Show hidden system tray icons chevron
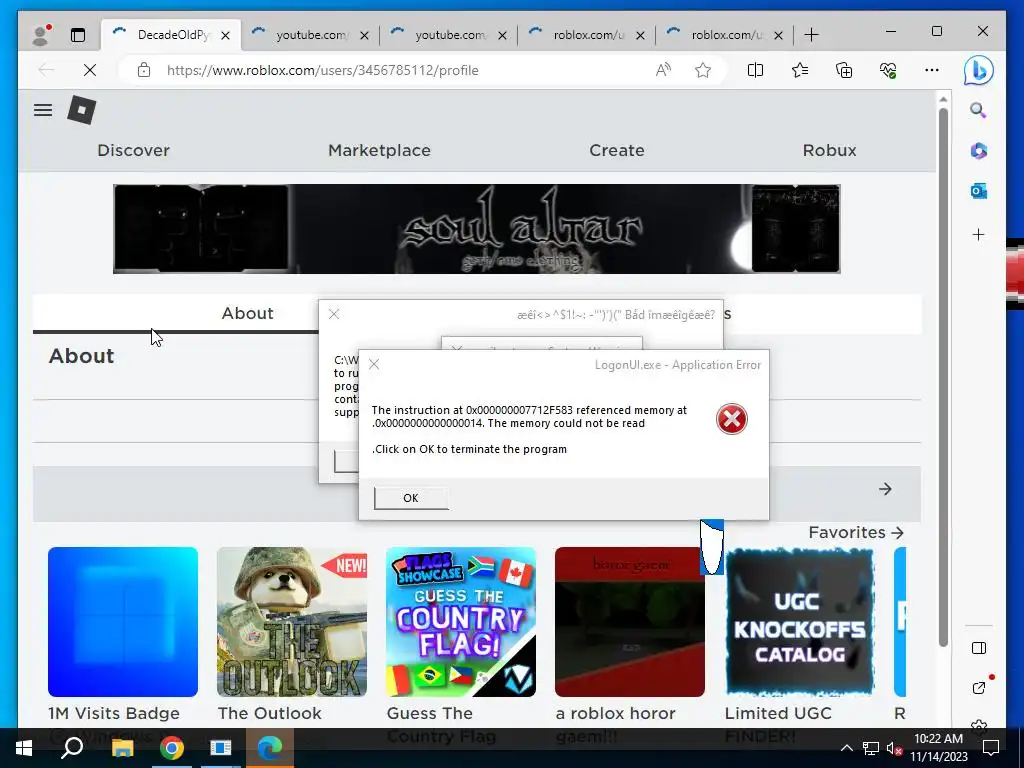This screenshot has width=1024, height=768. [846, 748]
